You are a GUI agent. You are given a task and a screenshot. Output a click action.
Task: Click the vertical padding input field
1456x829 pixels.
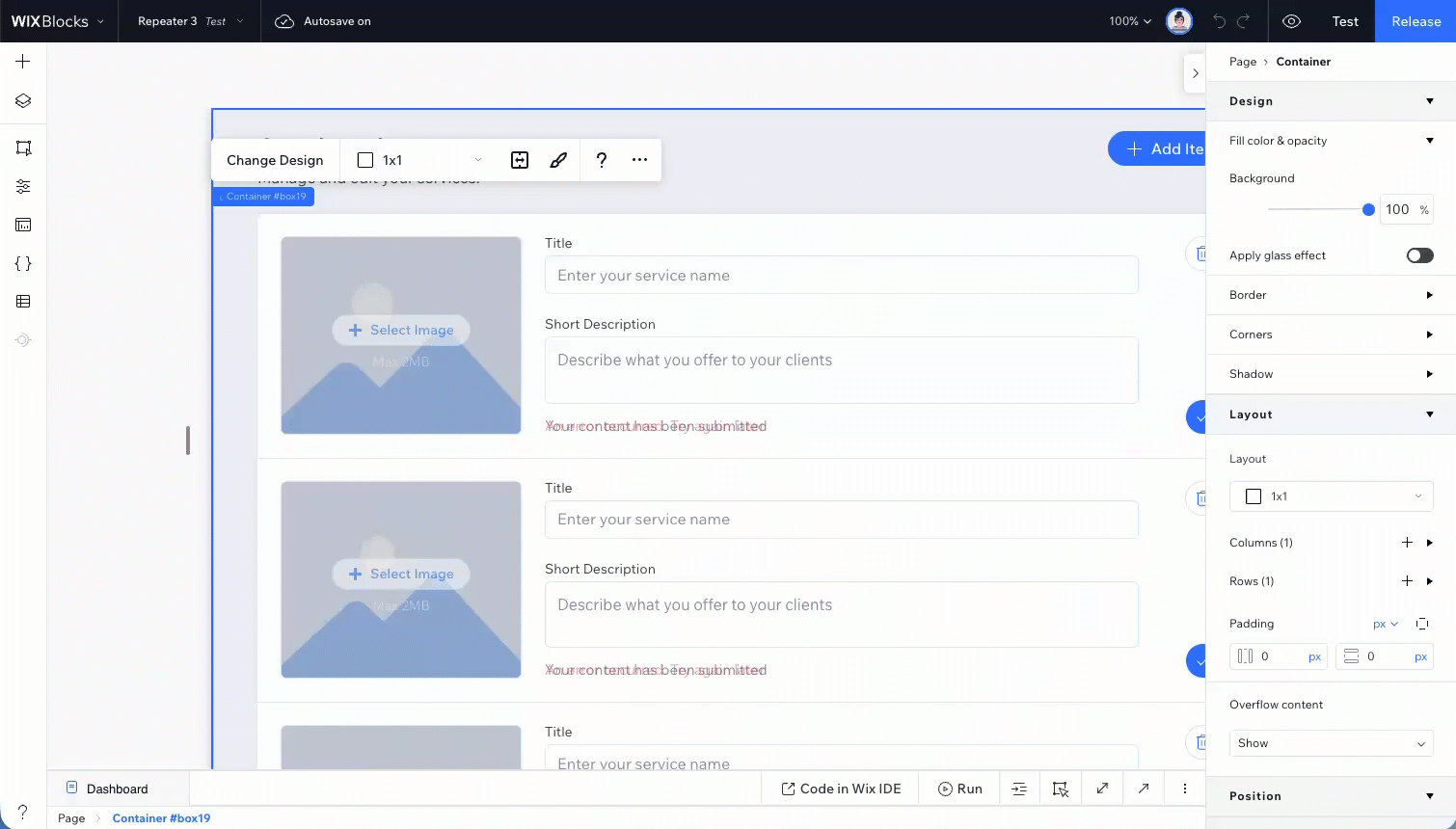pyautogui.click(x=1385, y=656)
